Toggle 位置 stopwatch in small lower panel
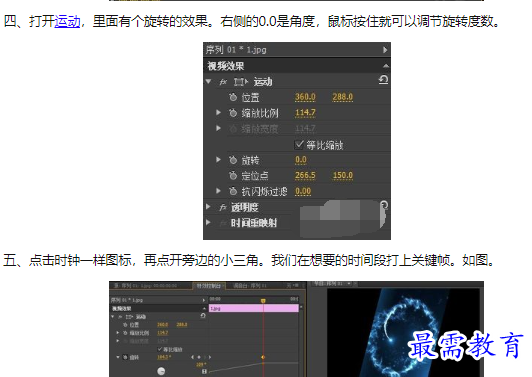 (125, 325)
